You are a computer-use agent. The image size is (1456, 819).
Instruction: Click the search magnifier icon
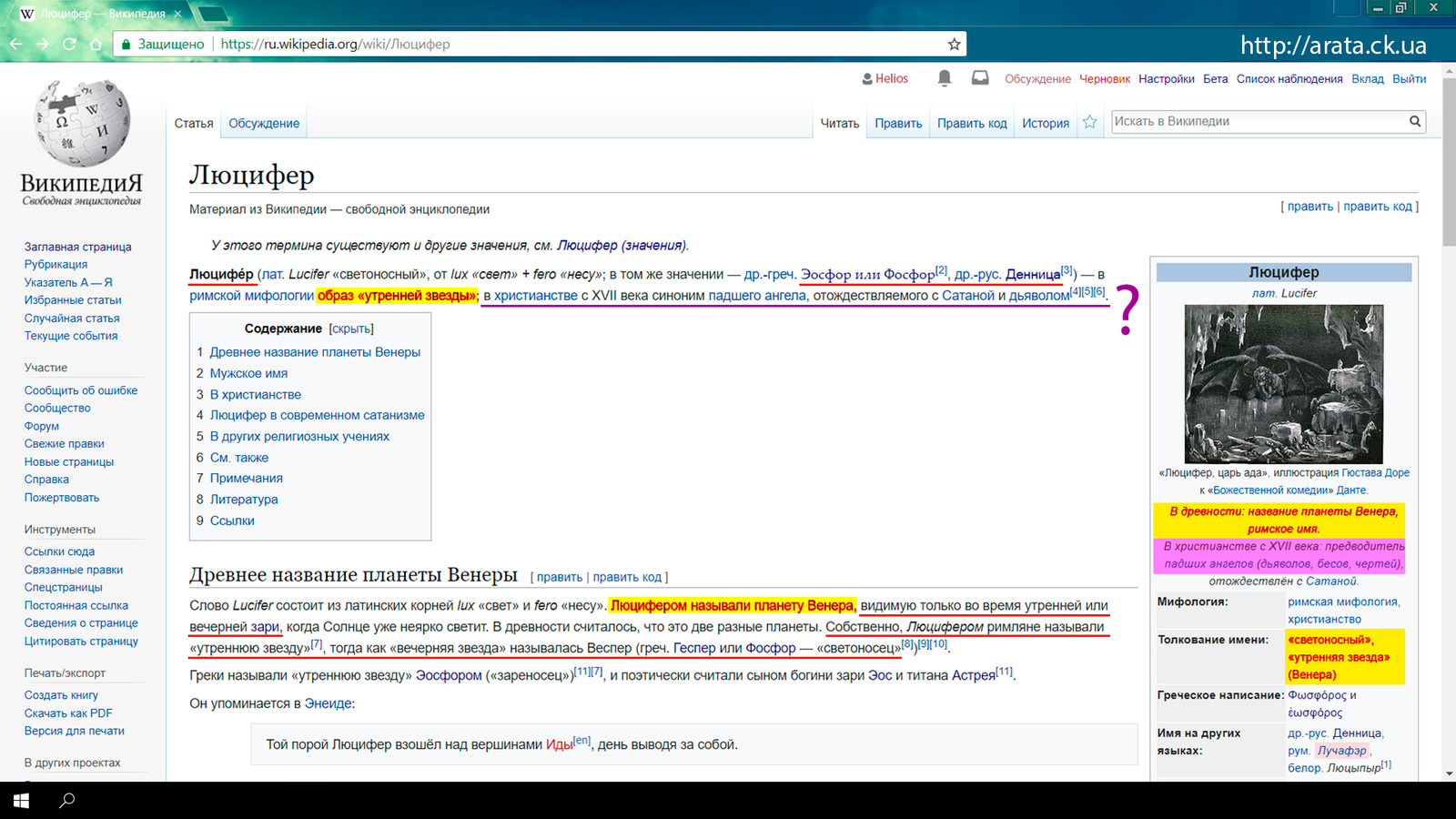pyautogui.click(x=1415, y=121)
